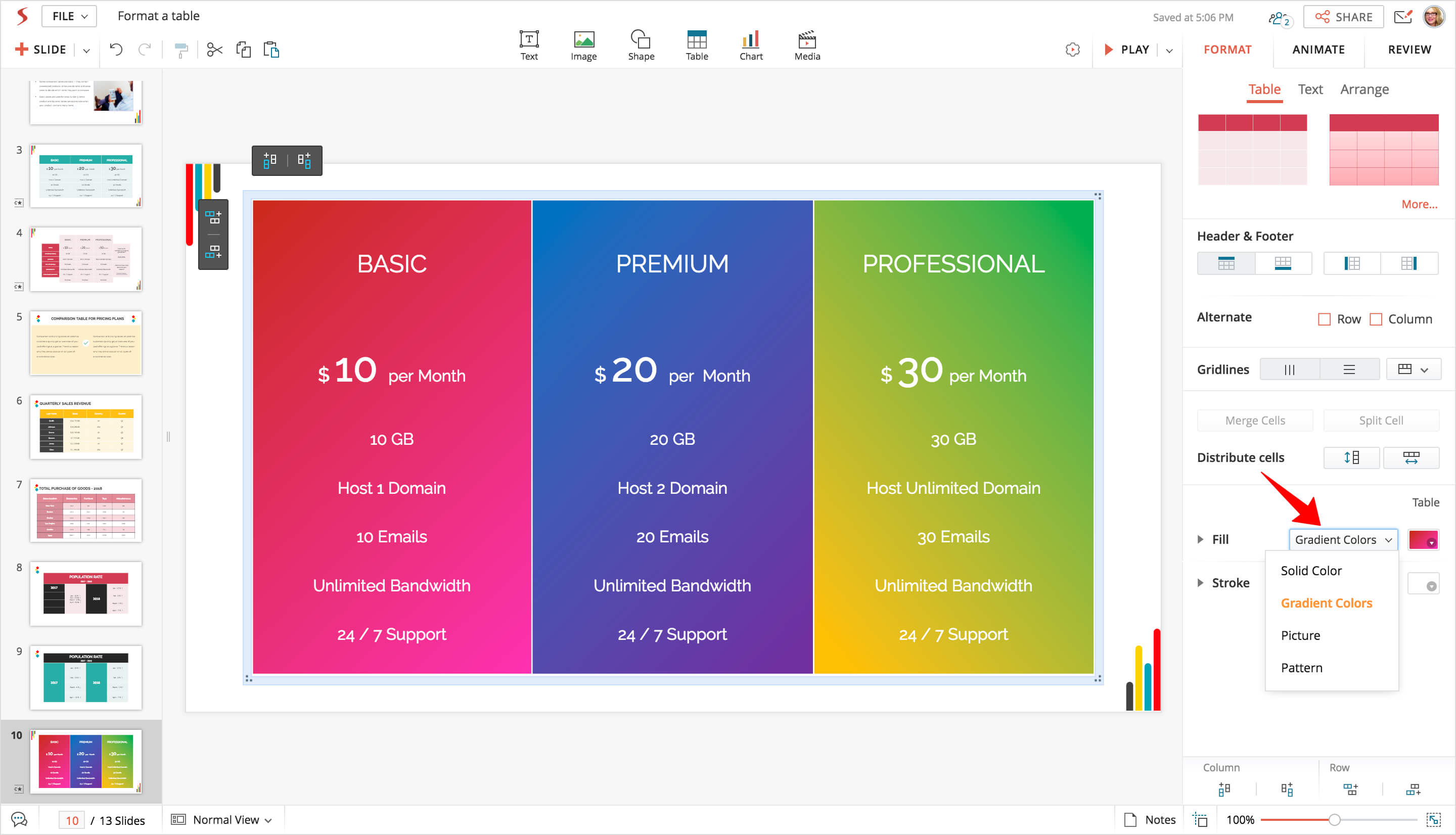Click the Media insert icon
The height and width of the screenshot is (835, 1456).
click(x=806, y=44)
